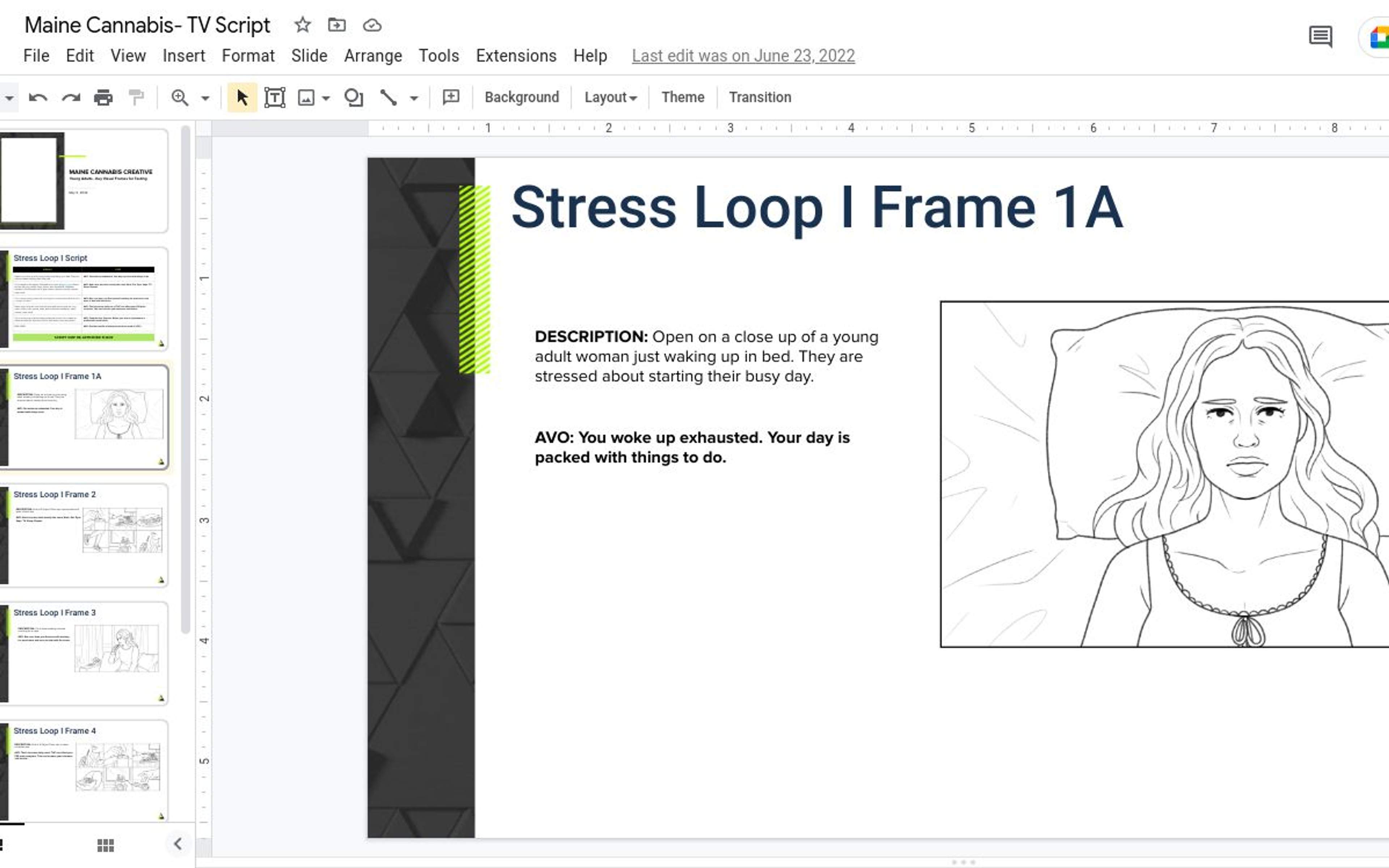The width and height of the screenshot is (1389, 868).
Task: Click the Insert image icon
Action: coord(306,98)
